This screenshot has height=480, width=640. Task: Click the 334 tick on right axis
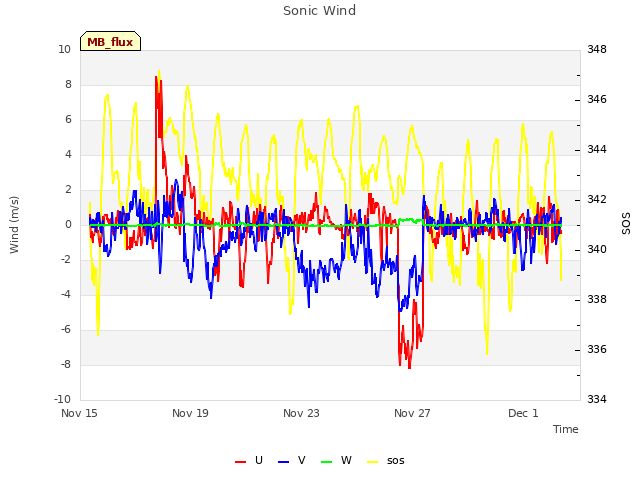coord(597,399)
